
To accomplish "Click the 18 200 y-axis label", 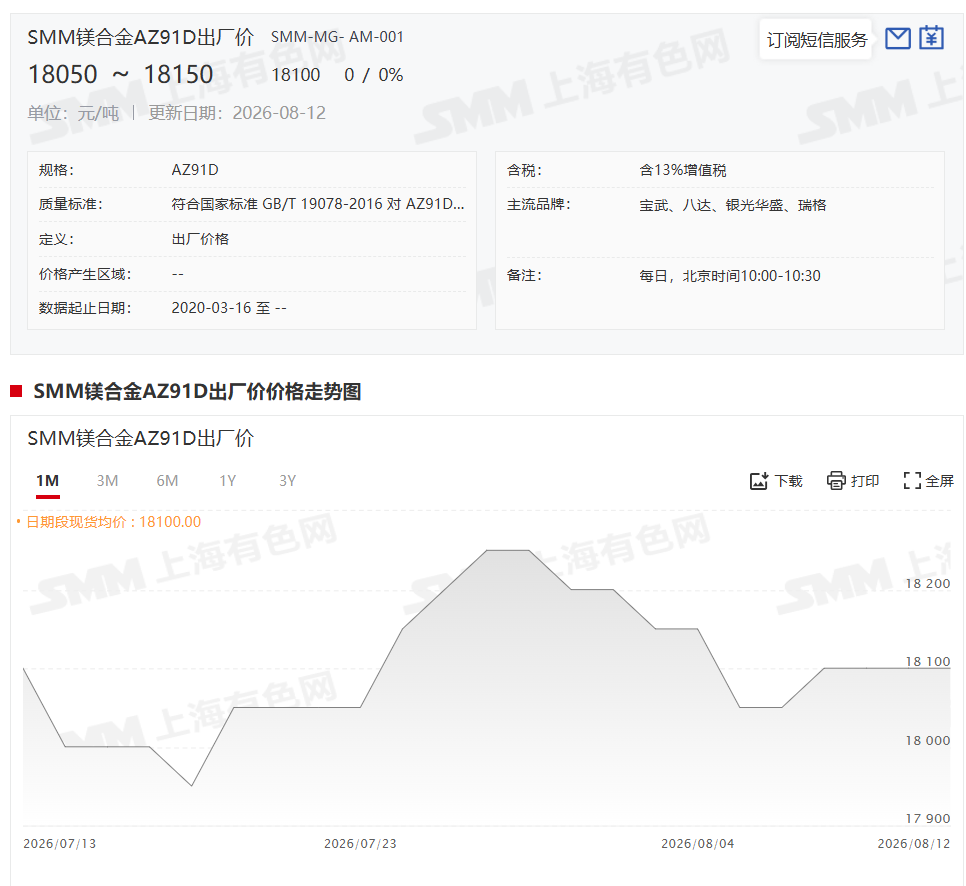I will (x=927, y=583).
